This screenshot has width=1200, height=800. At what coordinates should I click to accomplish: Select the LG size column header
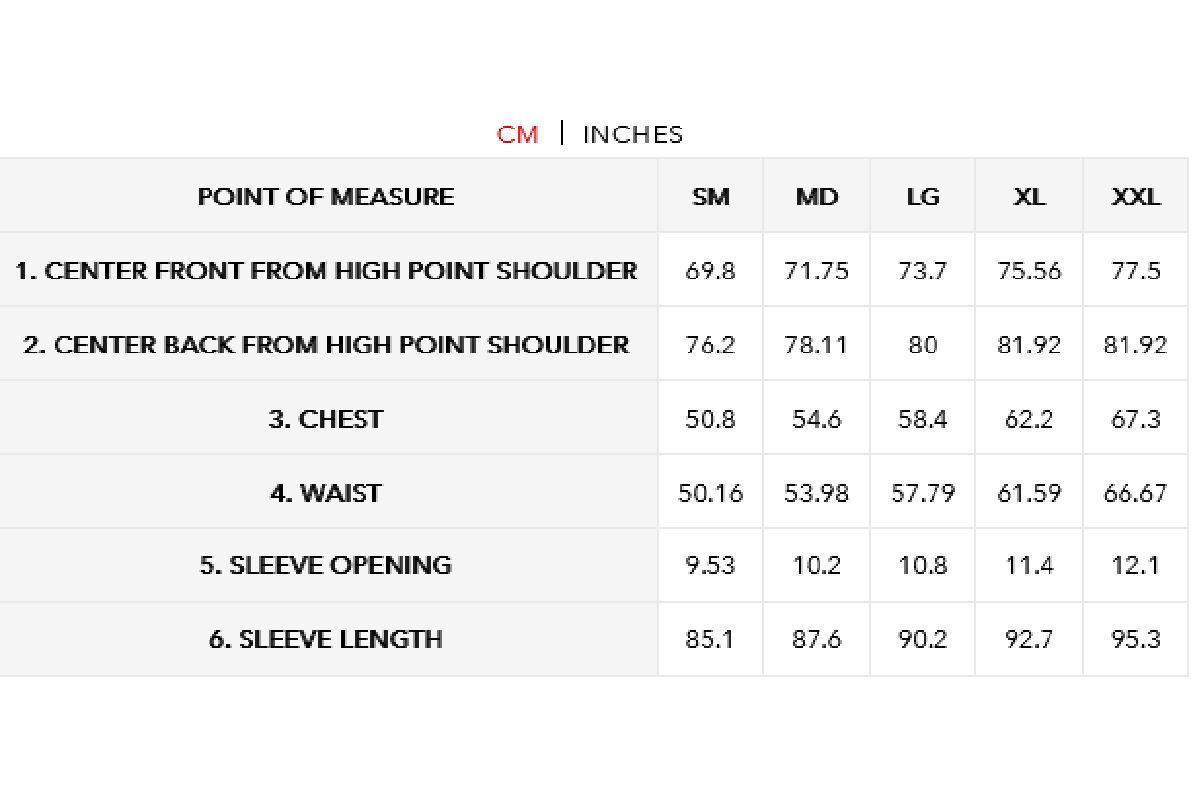[923, 196]
